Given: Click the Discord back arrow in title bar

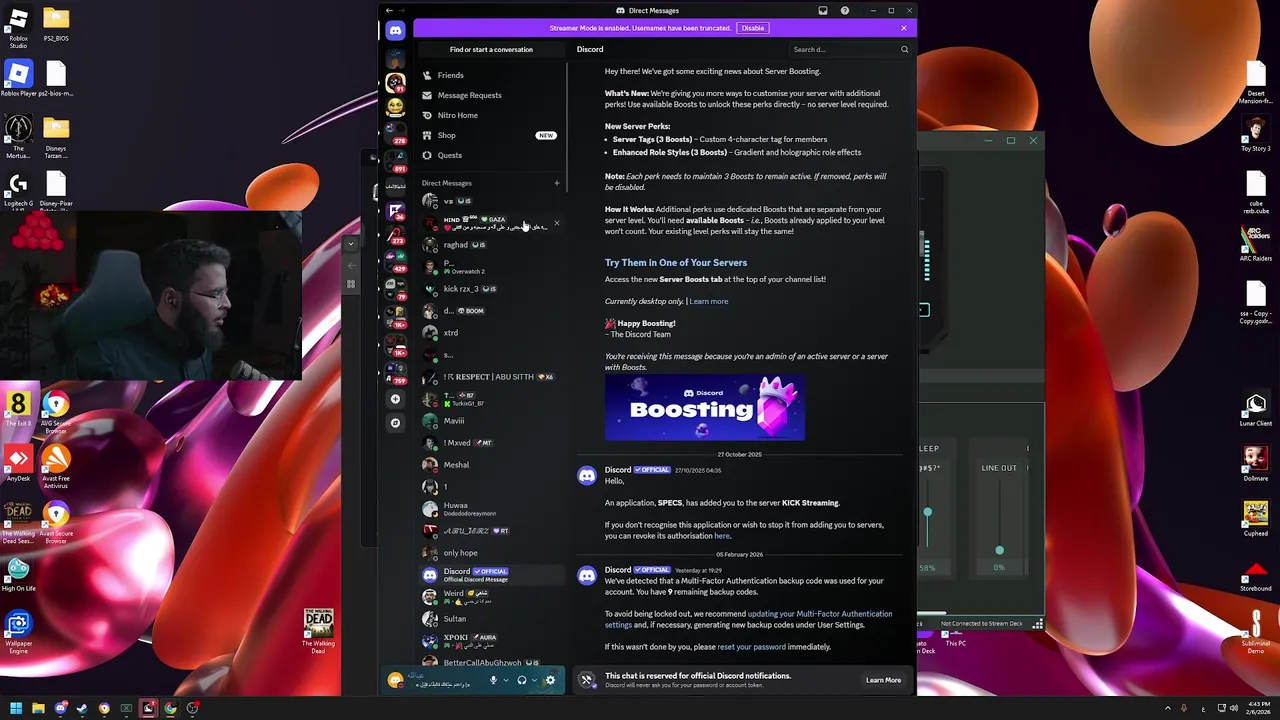Looking at the screenshot, I should (389, 11).
